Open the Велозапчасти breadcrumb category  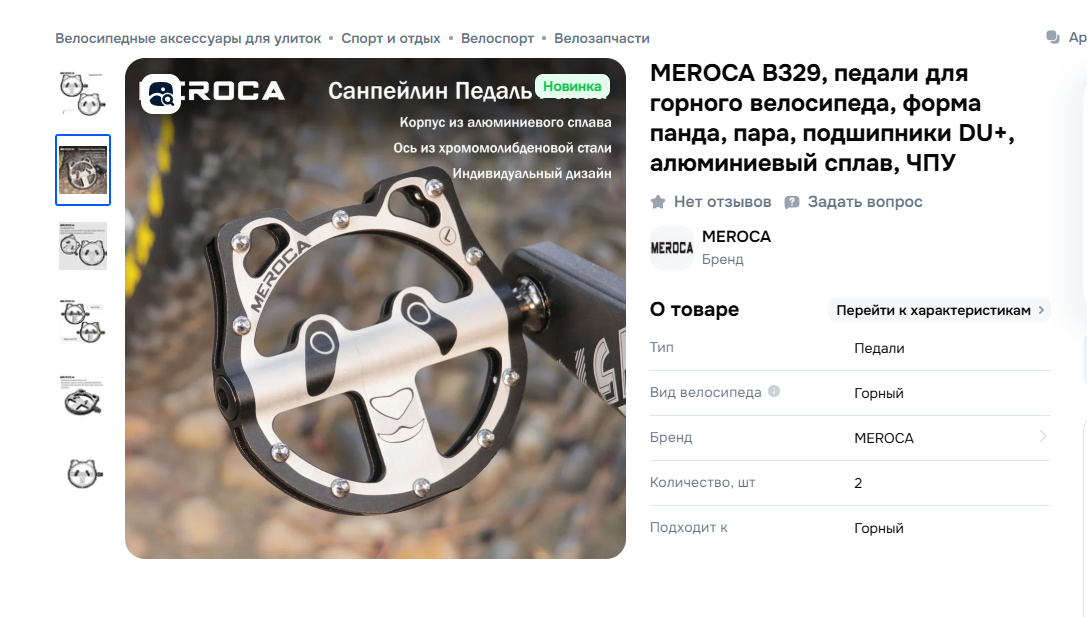[602, 38]
